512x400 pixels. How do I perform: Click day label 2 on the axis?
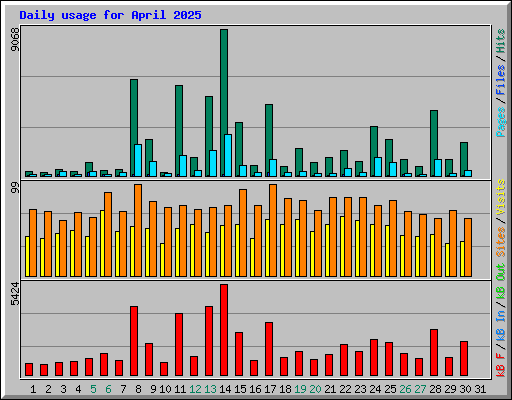coord(48,389)
